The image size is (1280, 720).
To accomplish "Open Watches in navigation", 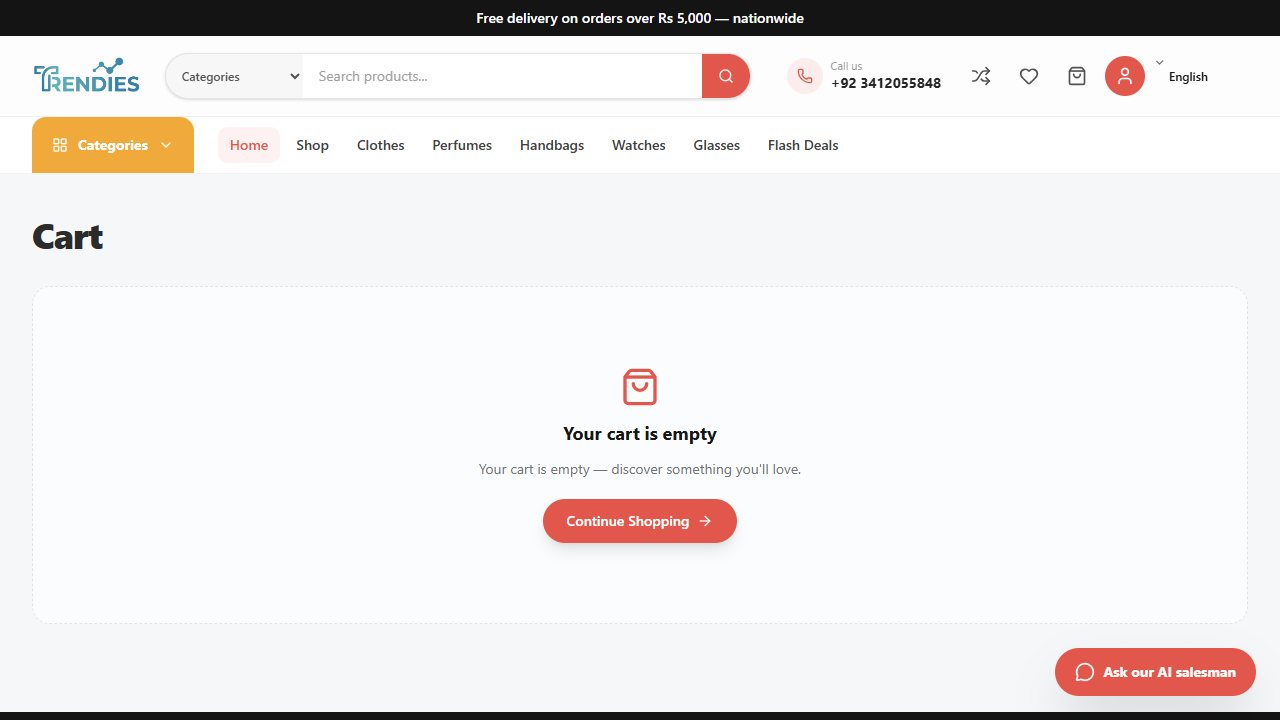I will (x=639, y=145).
